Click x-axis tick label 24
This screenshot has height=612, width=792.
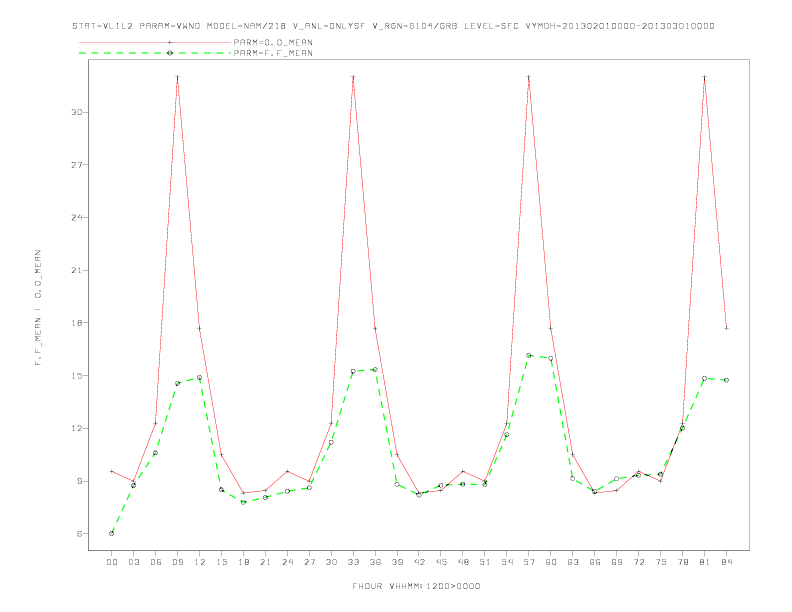tap(287, 562)
